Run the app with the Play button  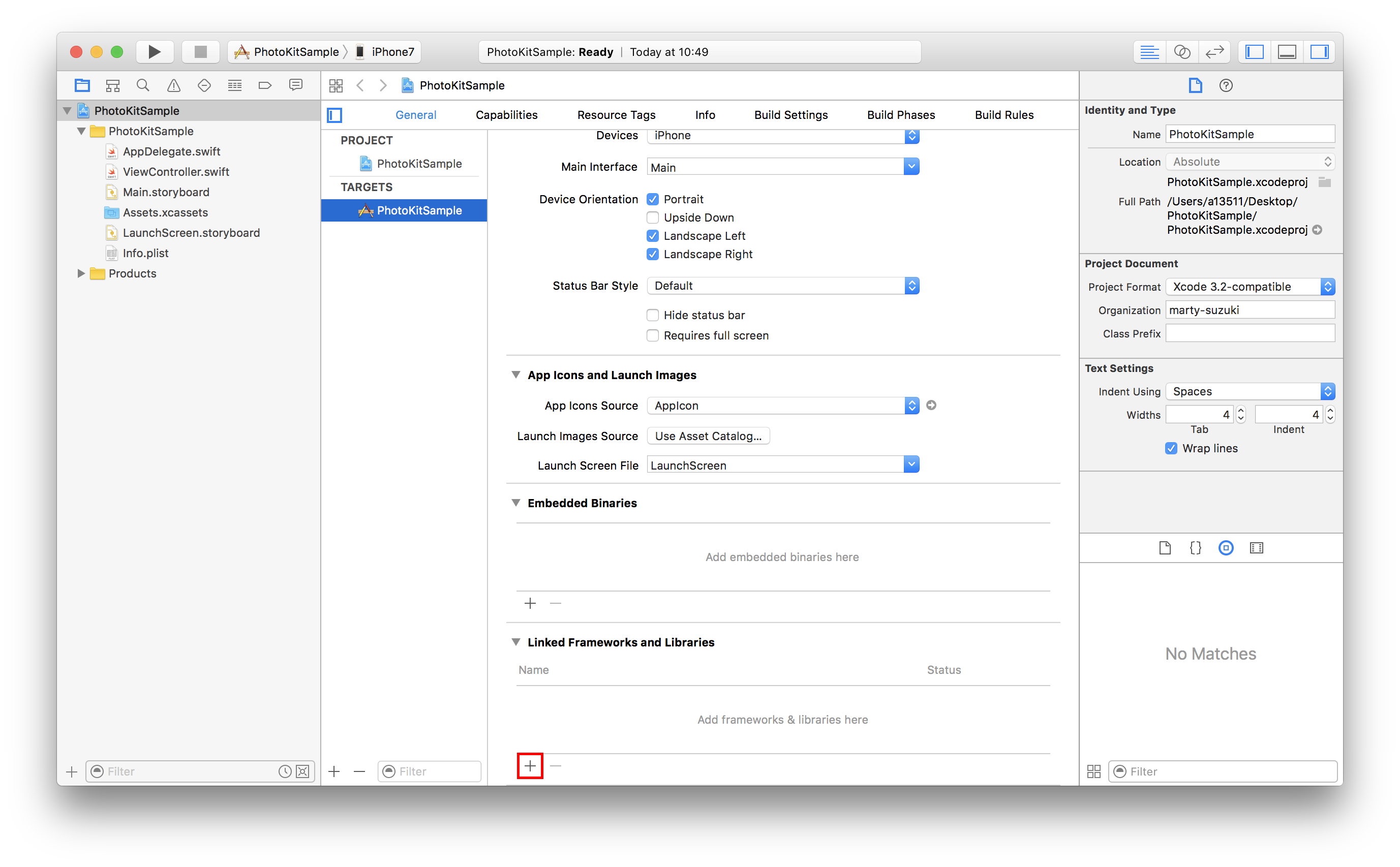tap(154, 52)
